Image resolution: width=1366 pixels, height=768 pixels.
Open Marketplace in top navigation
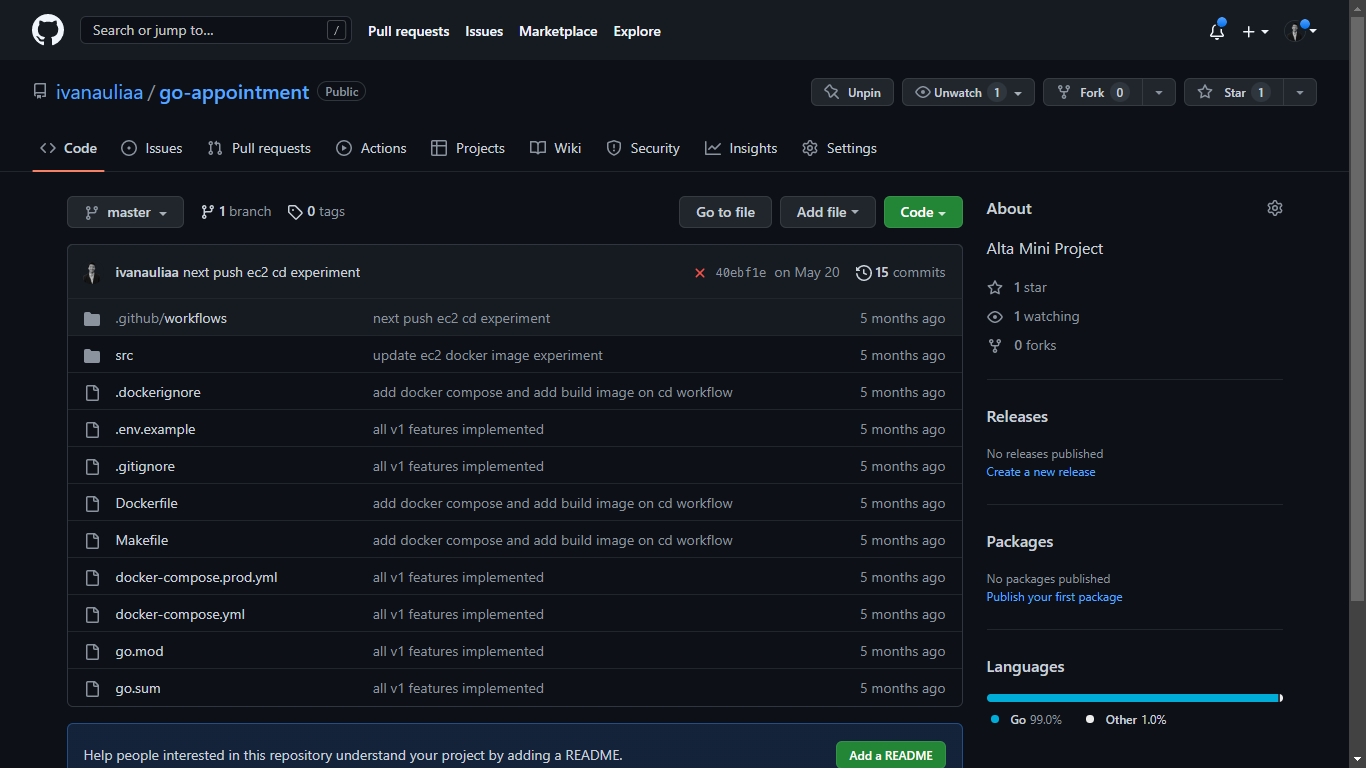click(558, 31)
